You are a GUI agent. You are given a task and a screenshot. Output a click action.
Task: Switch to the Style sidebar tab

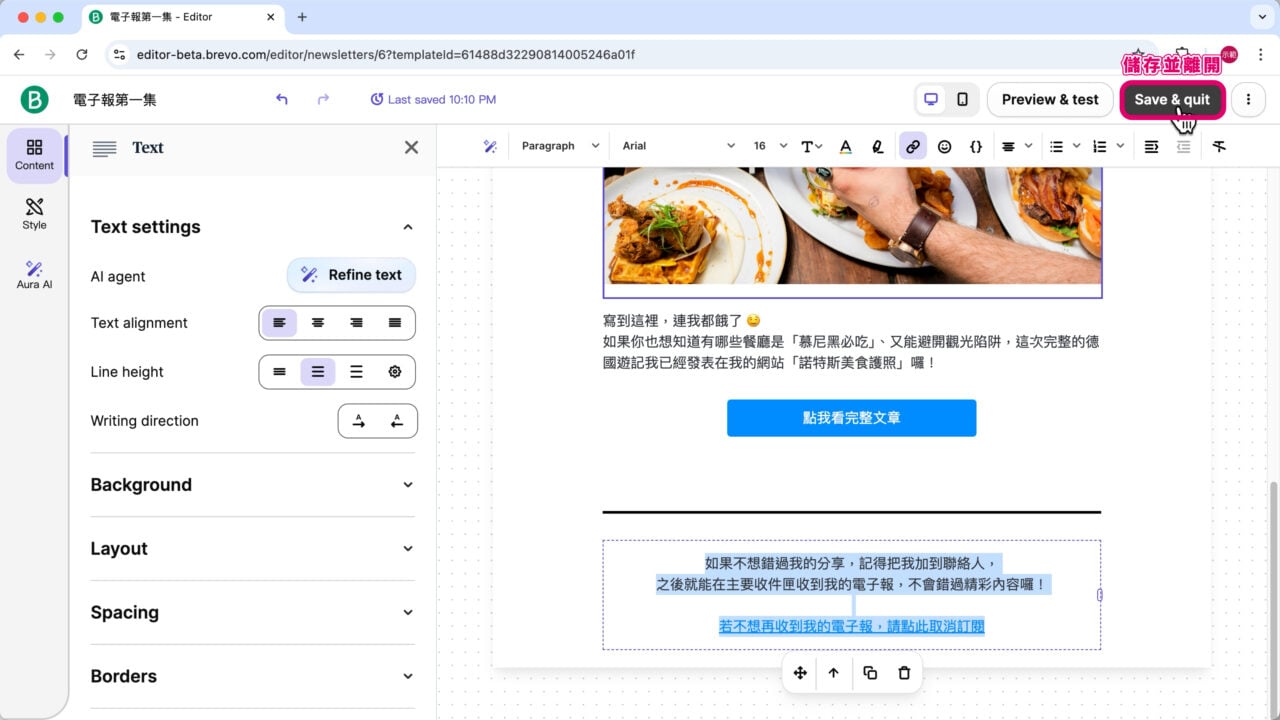coord(33,213)
